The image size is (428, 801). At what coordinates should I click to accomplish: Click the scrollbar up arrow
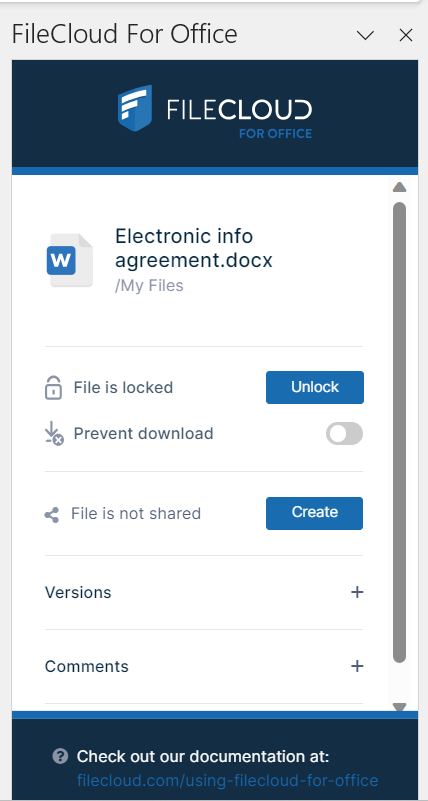[399, 187]
